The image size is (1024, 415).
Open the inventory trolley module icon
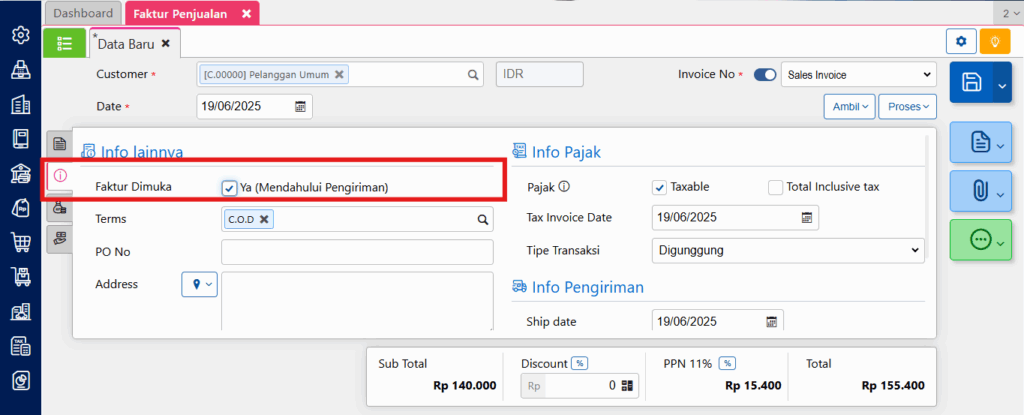(21, 277)
